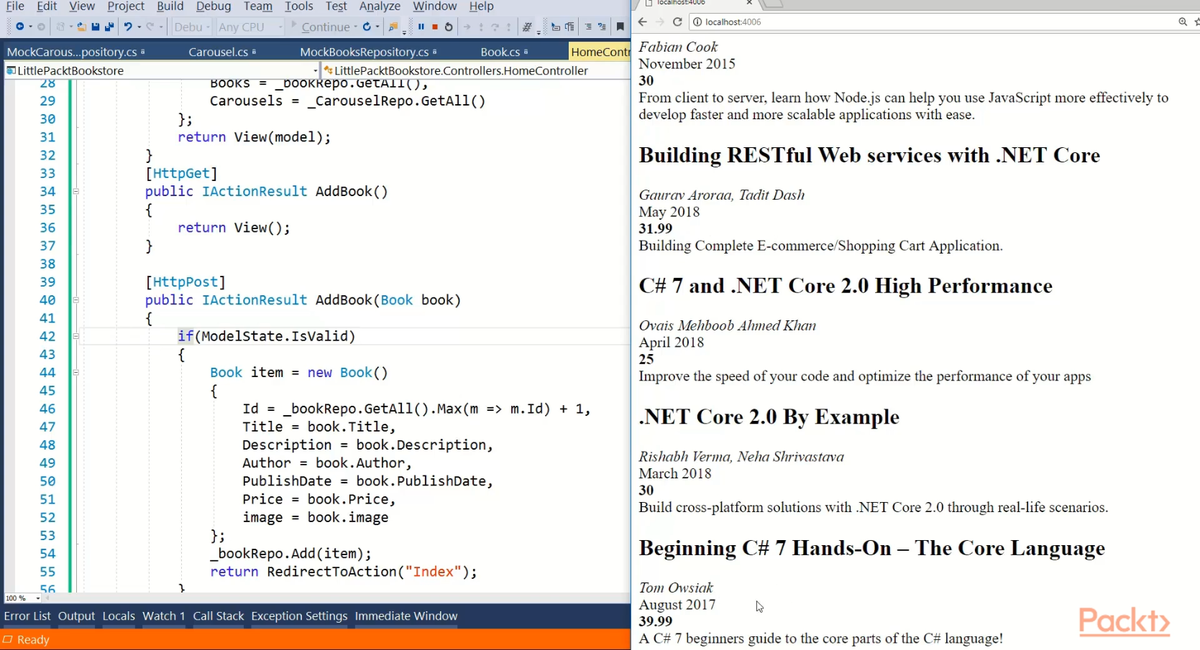Switch to MockCarouselRepository.cs tab
Viewport: 1200px width, 650px height.
tap(76, 52)
